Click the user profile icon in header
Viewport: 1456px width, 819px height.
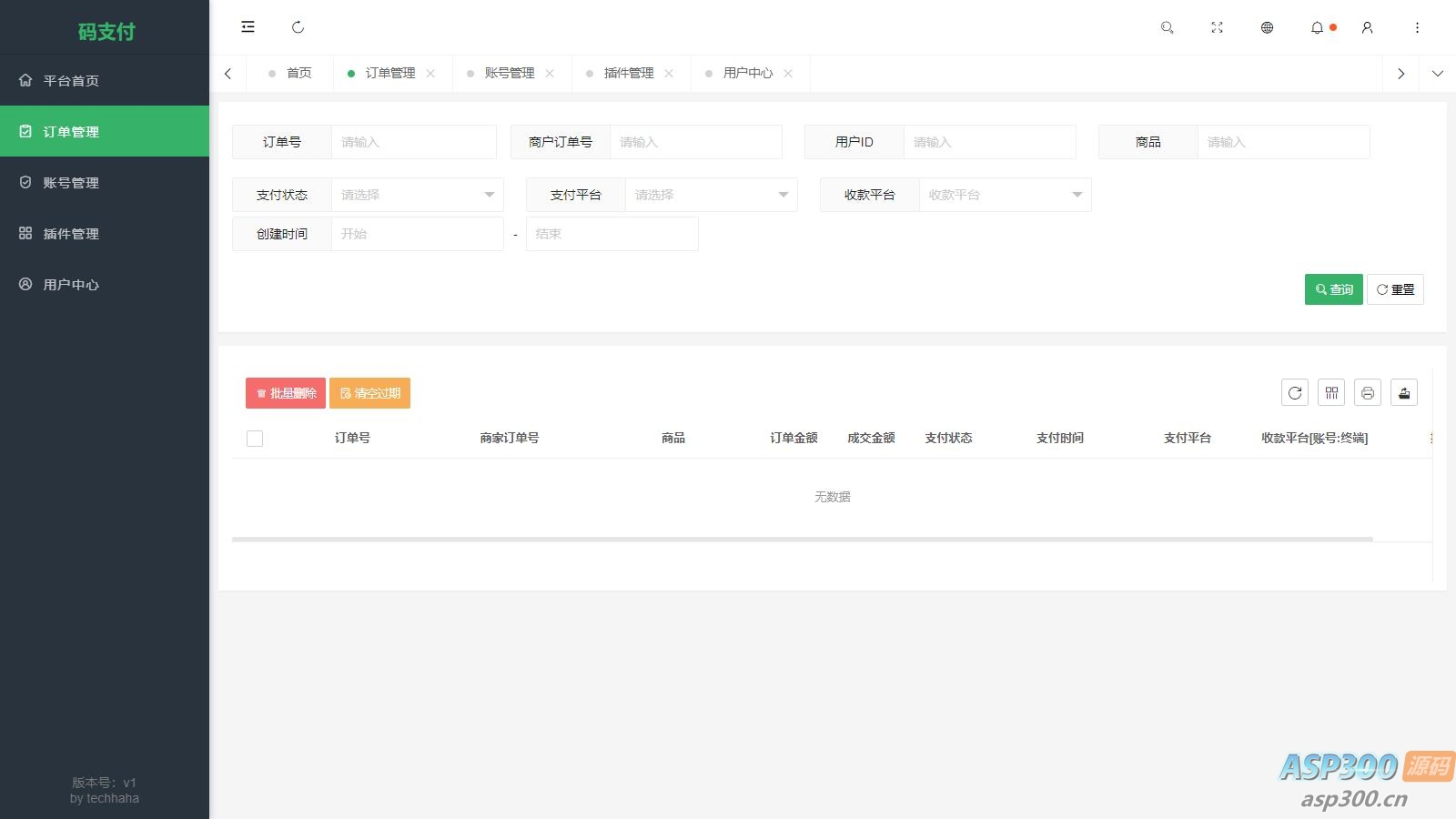tap(1367, 27)
